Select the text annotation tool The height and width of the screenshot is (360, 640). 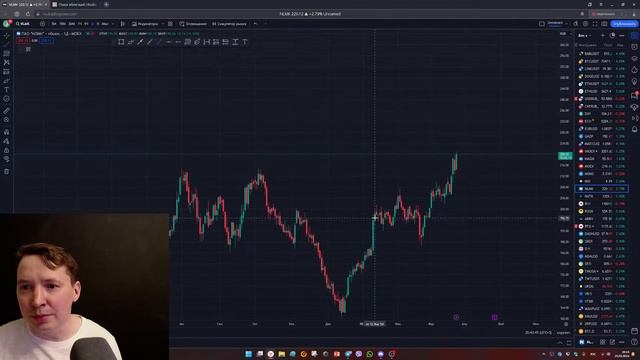[x=7, y=89]
